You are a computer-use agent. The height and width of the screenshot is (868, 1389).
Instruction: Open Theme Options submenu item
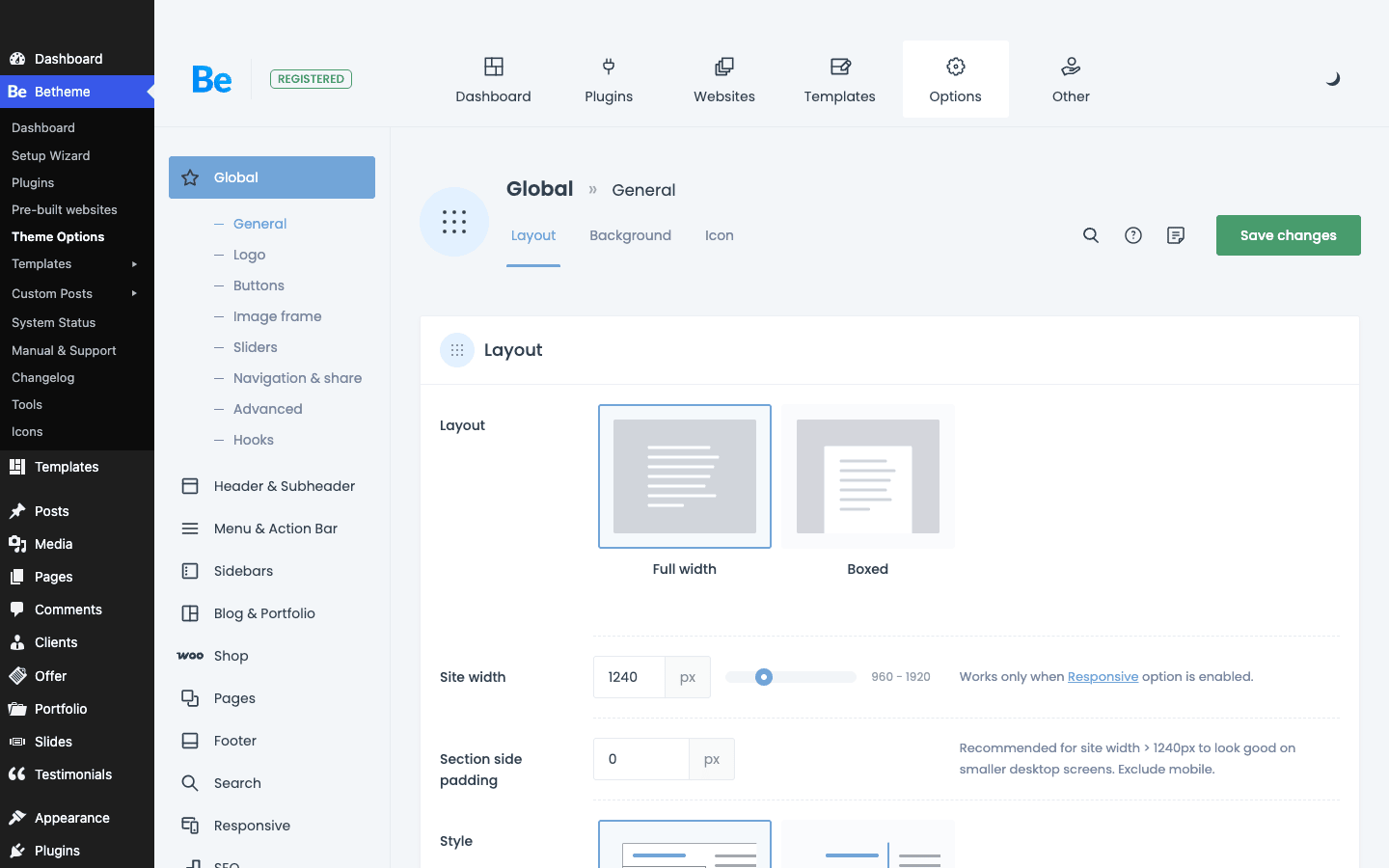(x=58, y=236)
